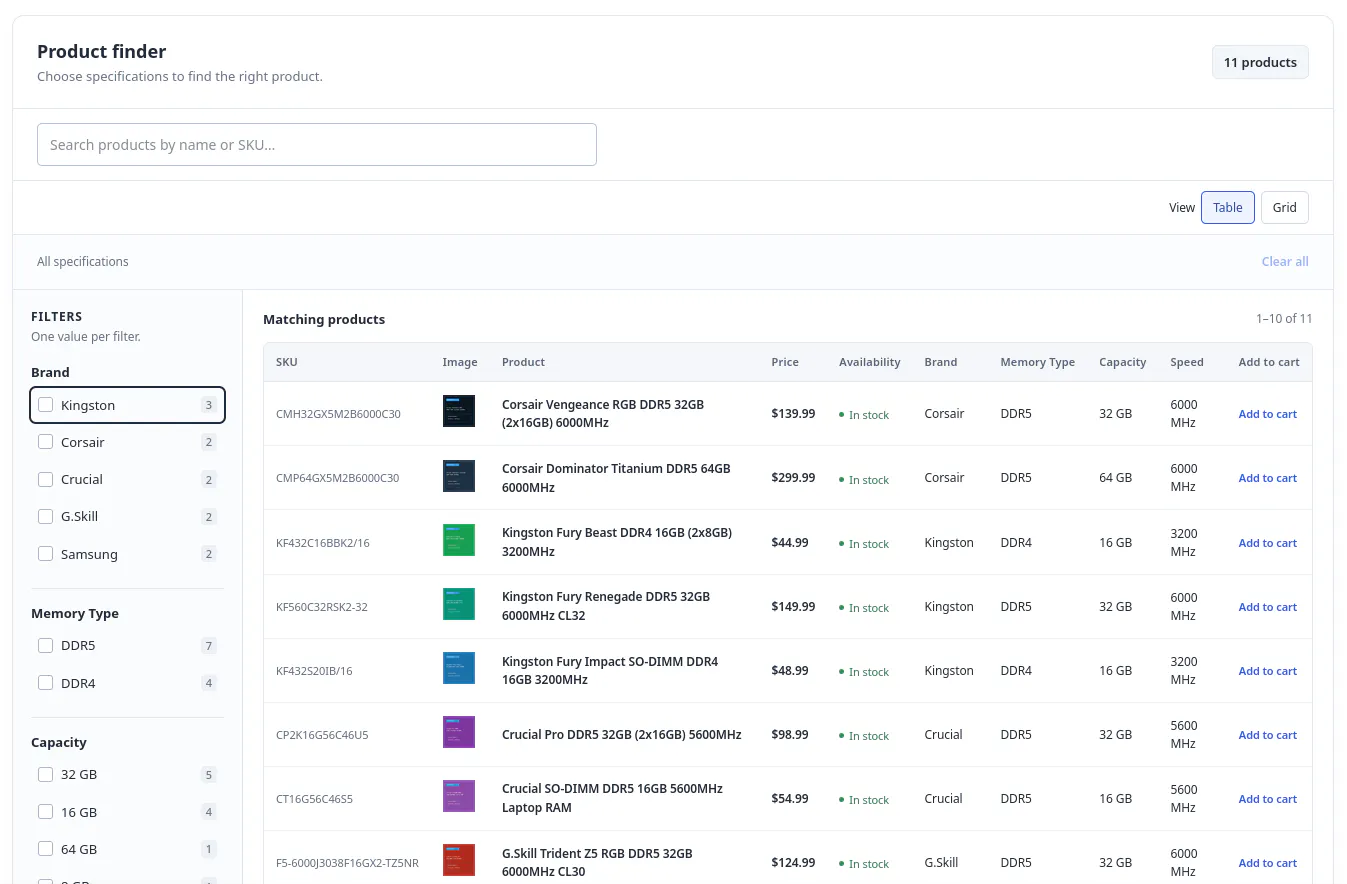Open G.Skill Trident Z5 red thumbnail

459,860
